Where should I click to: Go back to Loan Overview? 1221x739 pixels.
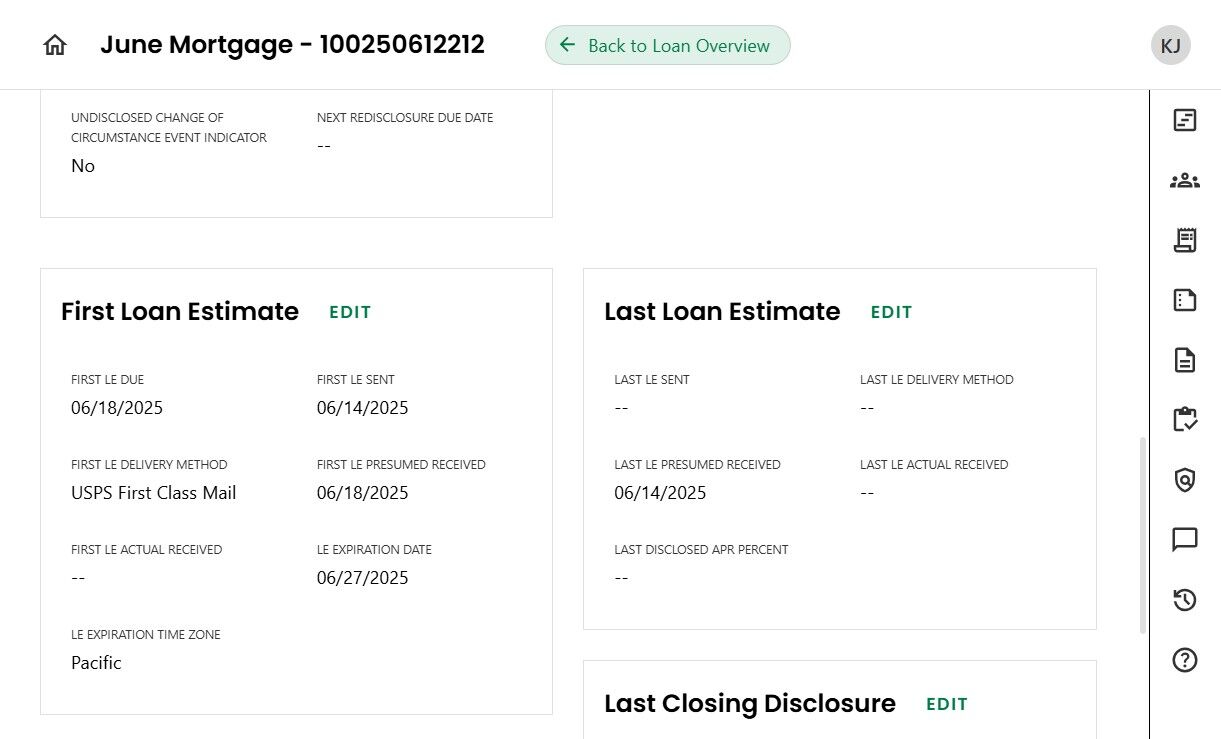pyautogui.click(x=667, y=45)
